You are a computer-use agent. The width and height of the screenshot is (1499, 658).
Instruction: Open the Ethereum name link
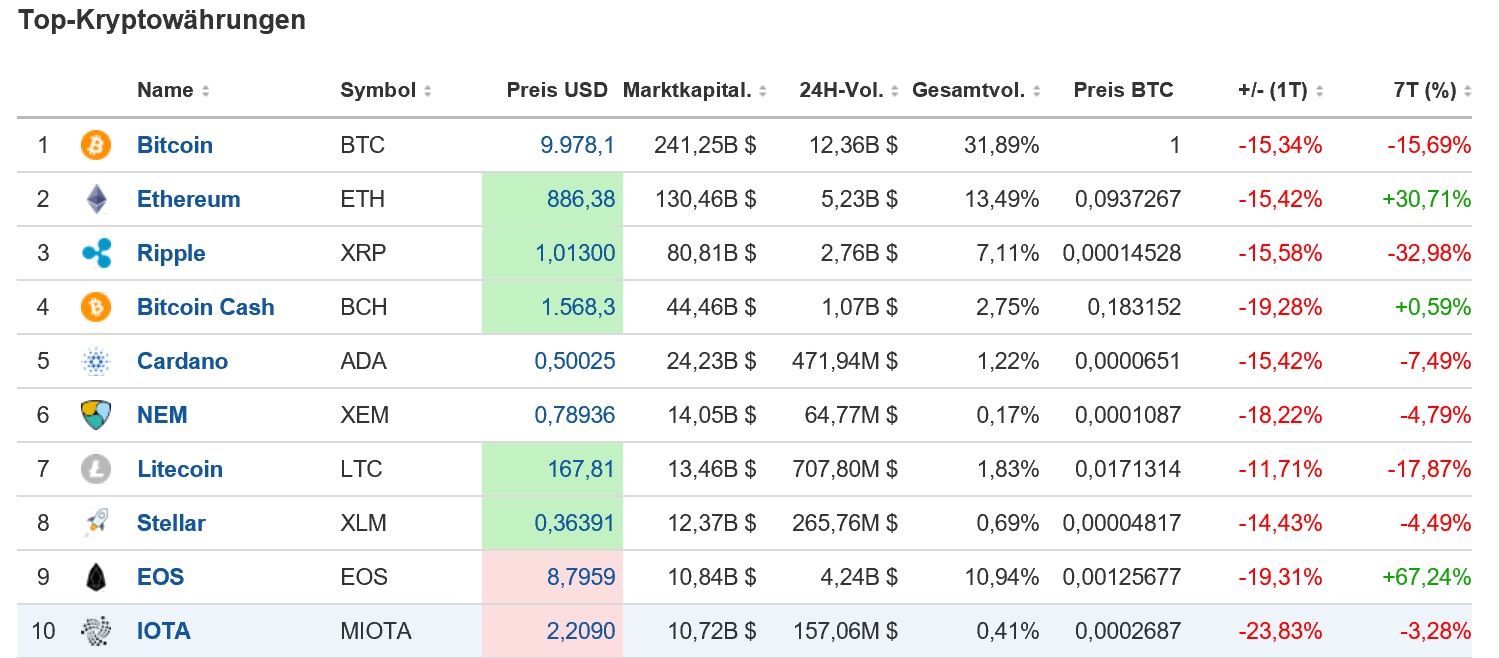tap(188, 199)
